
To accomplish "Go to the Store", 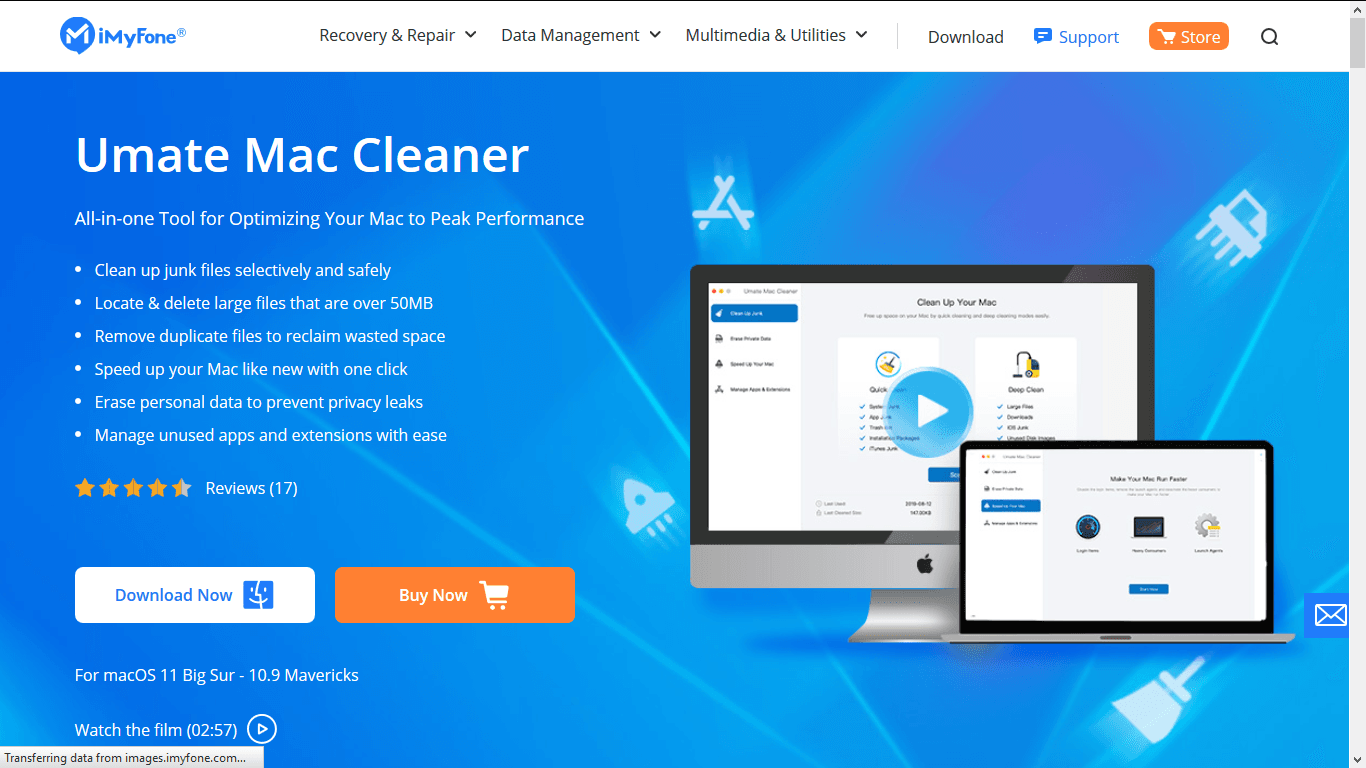I will click(x=1189, y=37).
